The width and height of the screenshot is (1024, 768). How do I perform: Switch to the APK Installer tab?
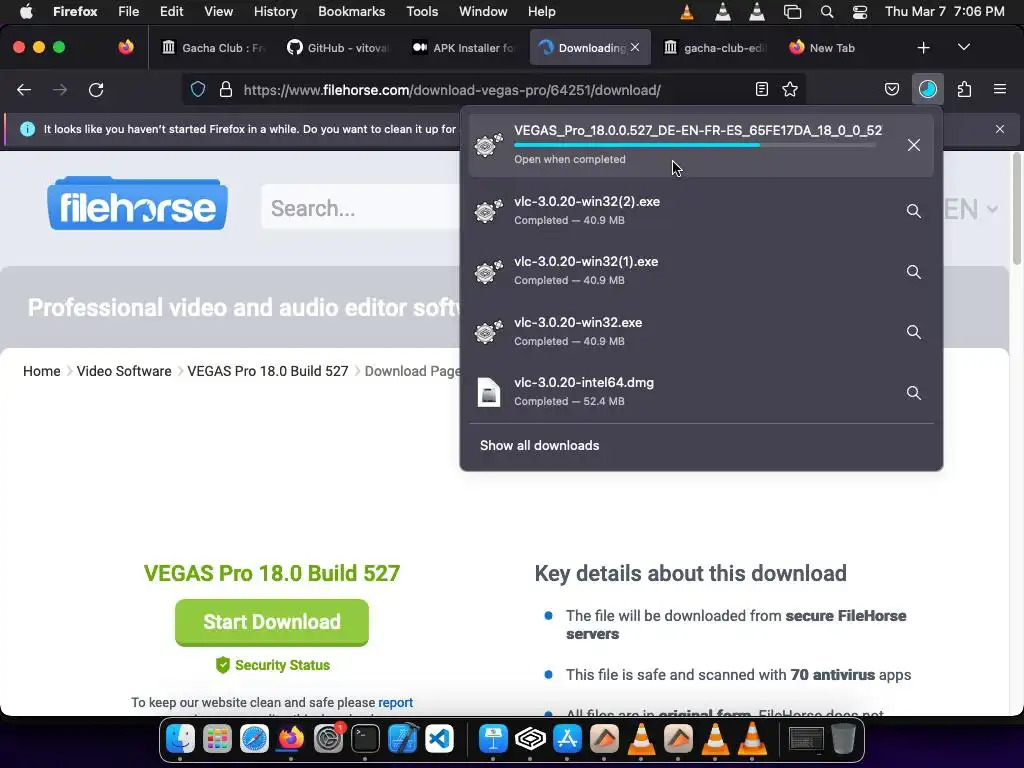[464, 48]
